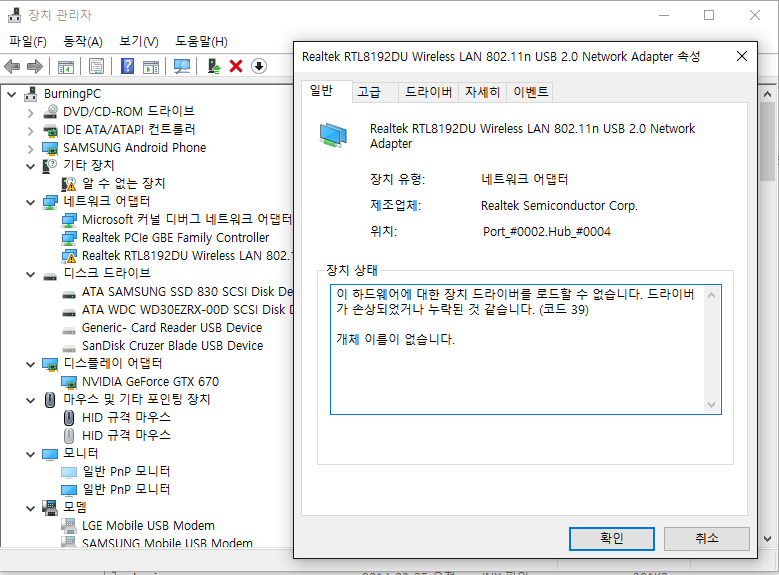Switch to the 고급 tab
Screen dimensions: 779x575
pyautogui.click(x=375, y=92)
